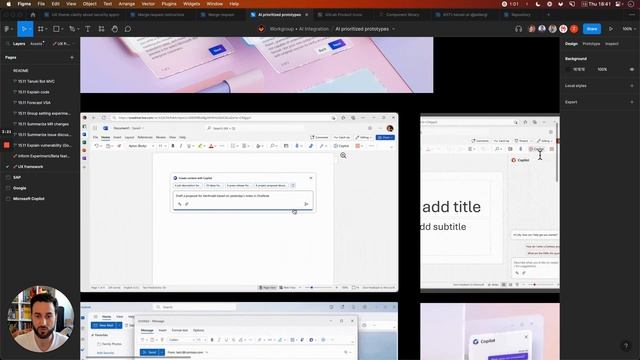Screen dimensions: 640x360
Task: Open the Figma main menu icon
Action: pyautogui.click(x=7, y=29)
